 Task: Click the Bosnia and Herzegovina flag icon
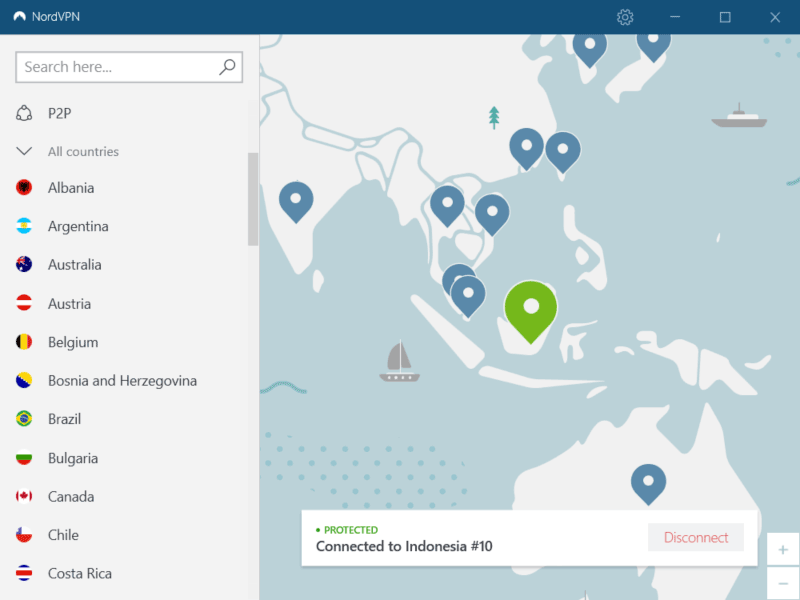pos(24,380)
